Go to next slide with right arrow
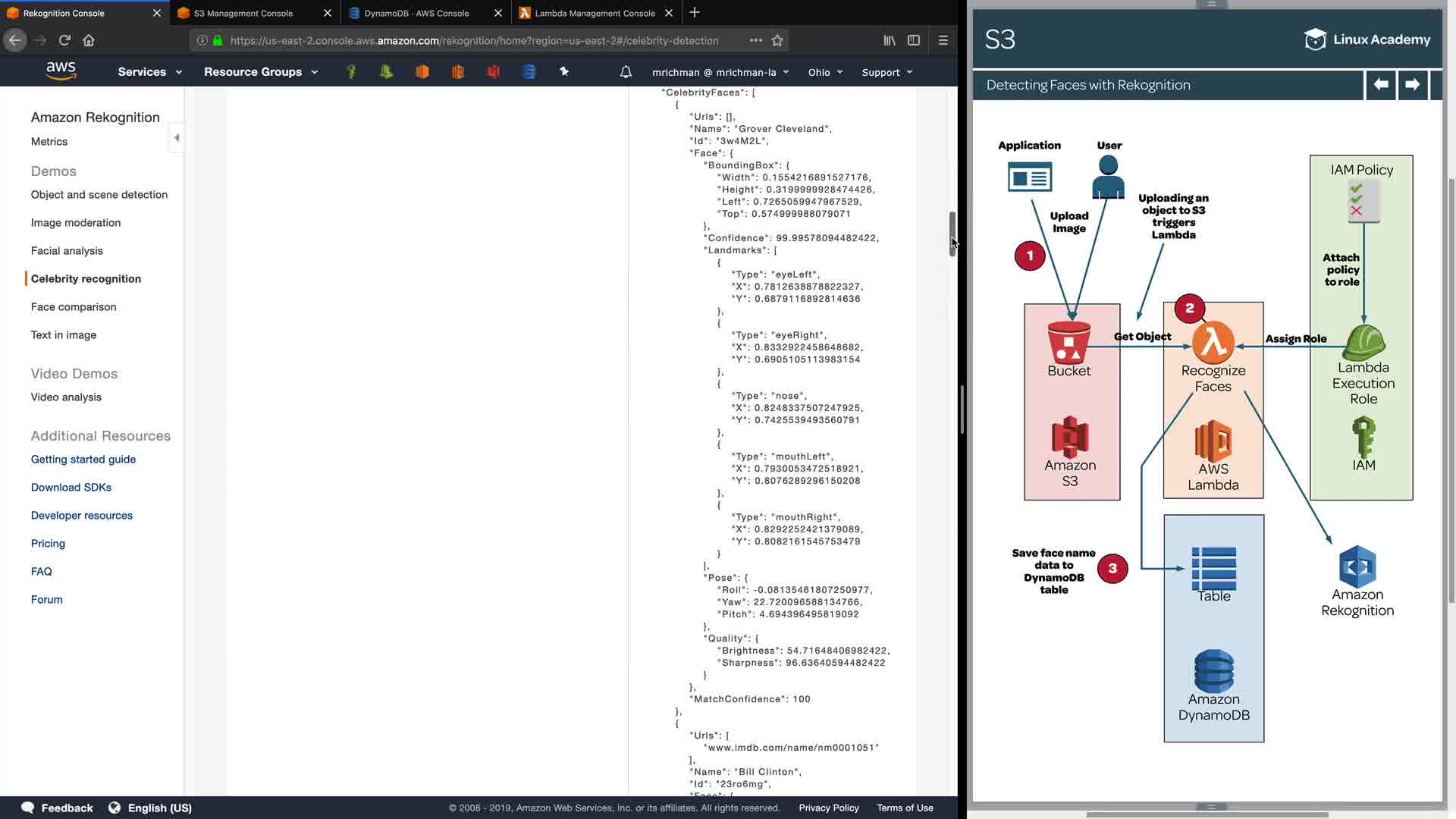 pyautogui.click(x=1412, y=85)
